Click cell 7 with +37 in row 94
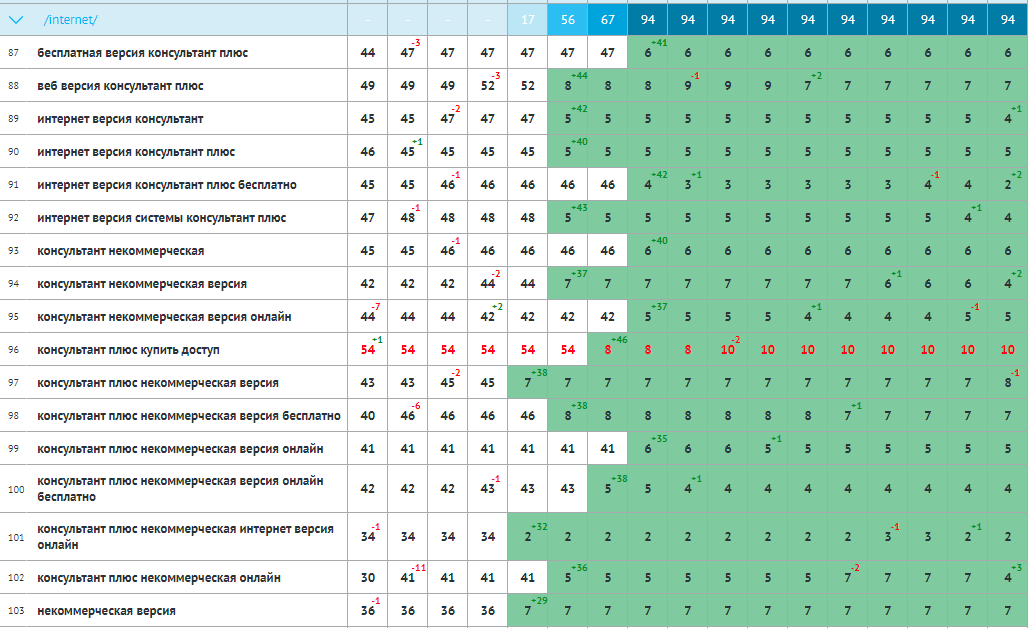The height and width of the screenshot is (628, 1028). (568, 284)
